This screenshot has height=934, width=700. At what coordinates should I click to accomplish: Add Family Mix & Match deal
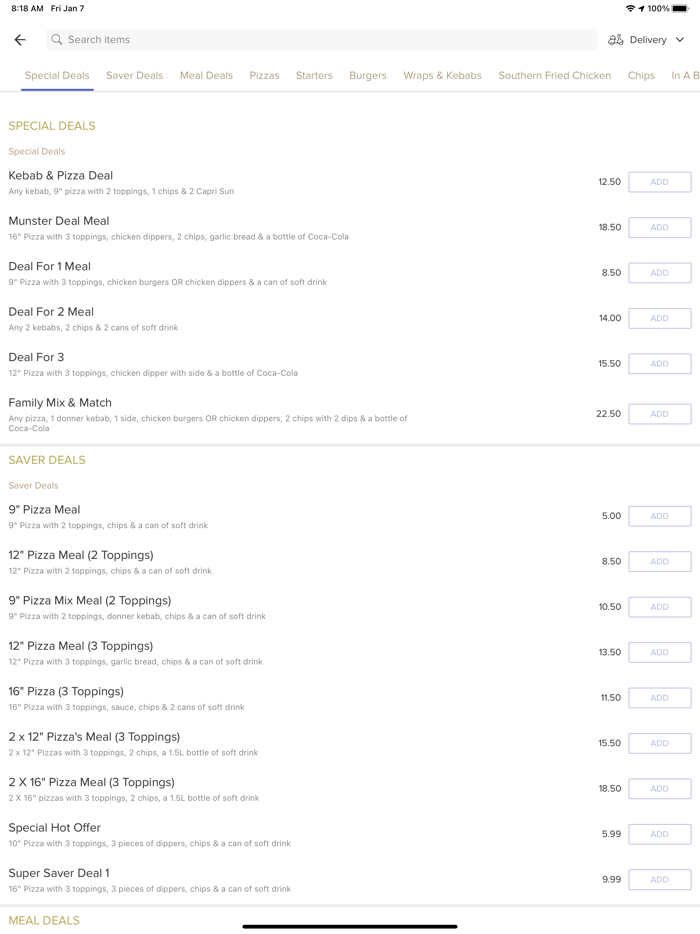659,413
